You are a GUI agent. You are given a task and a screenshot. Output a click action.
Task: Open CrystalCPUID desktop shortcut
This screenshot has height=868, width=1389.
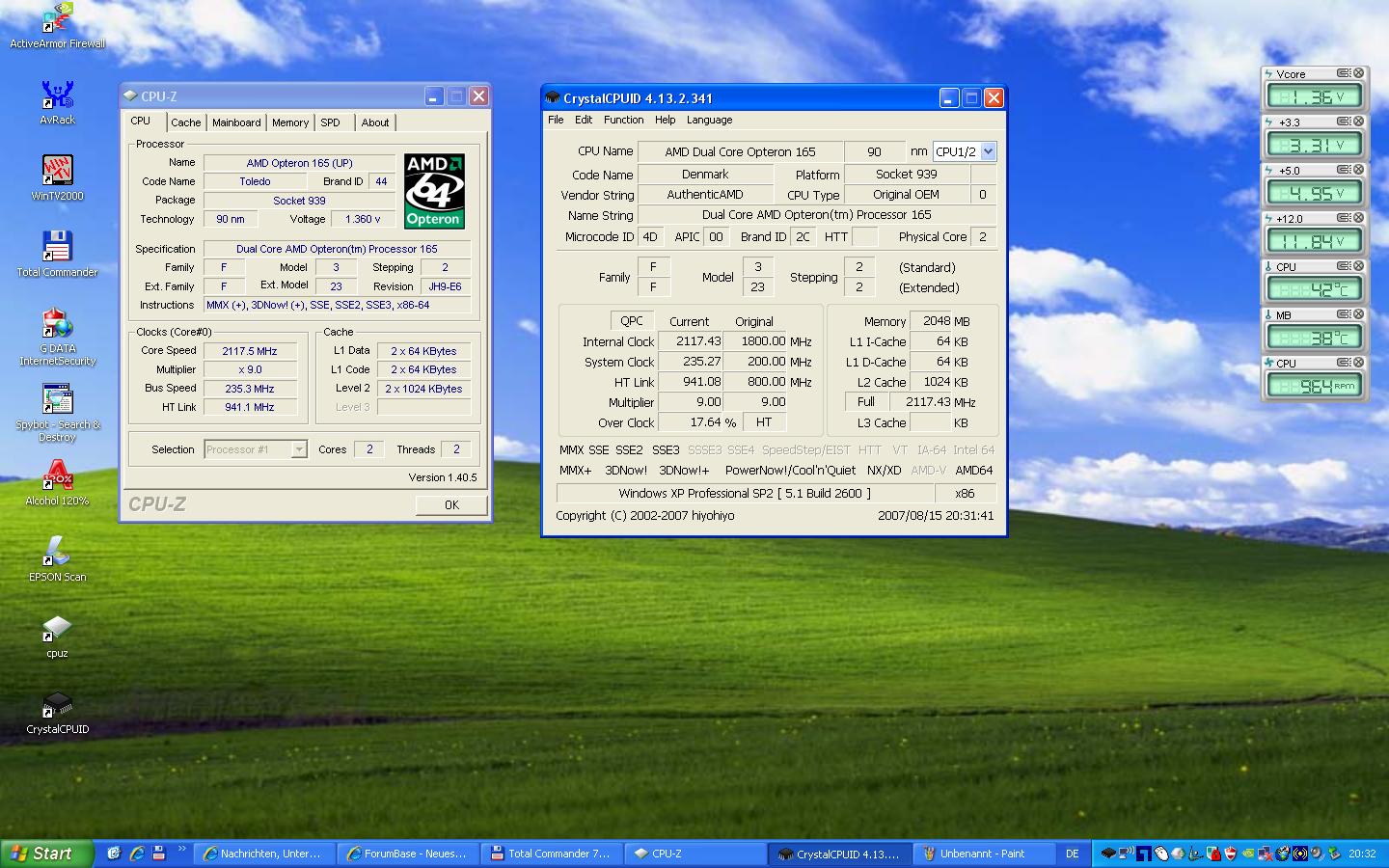click(57, 712)
